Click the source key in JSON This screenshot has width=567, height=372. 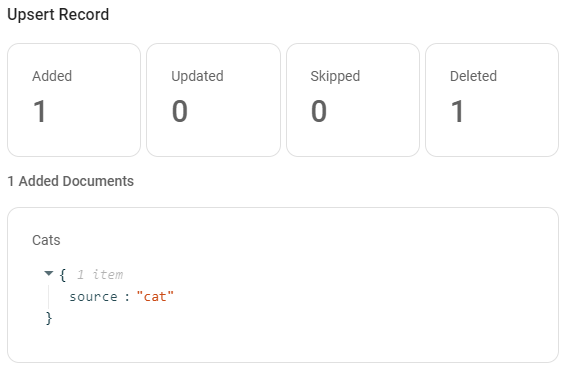[x=93, y=297]
